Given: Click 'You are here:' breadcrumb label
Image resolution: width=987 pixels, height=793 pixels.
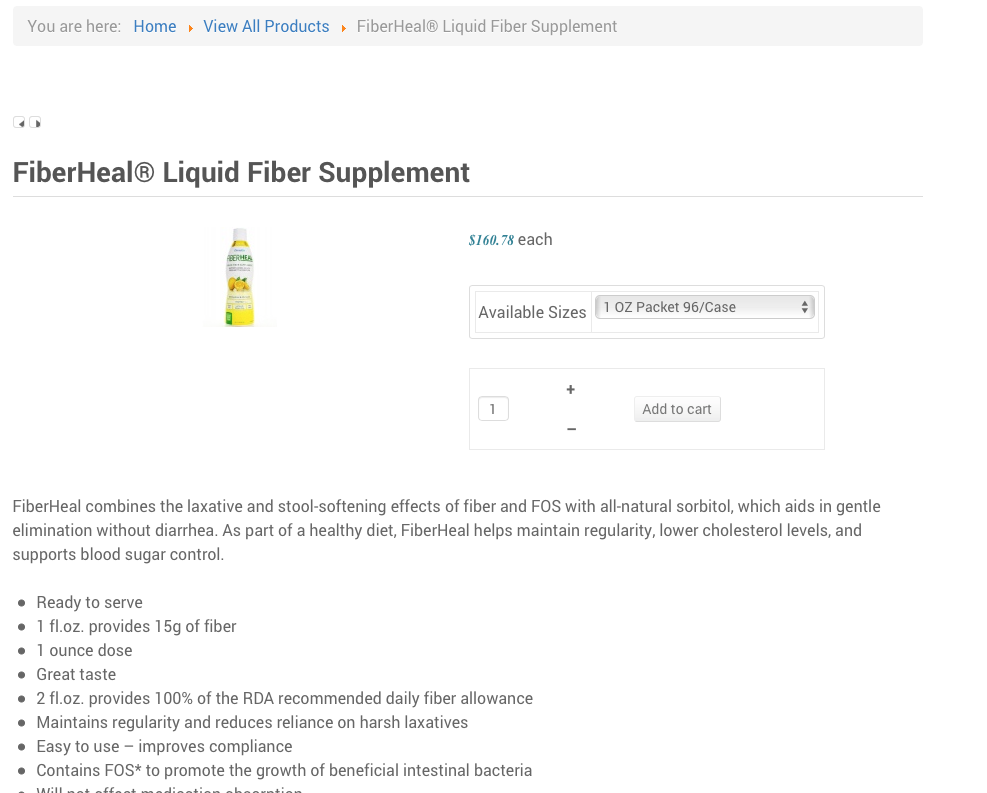Looking at the screenshot, I should click(x=74, y=27).
